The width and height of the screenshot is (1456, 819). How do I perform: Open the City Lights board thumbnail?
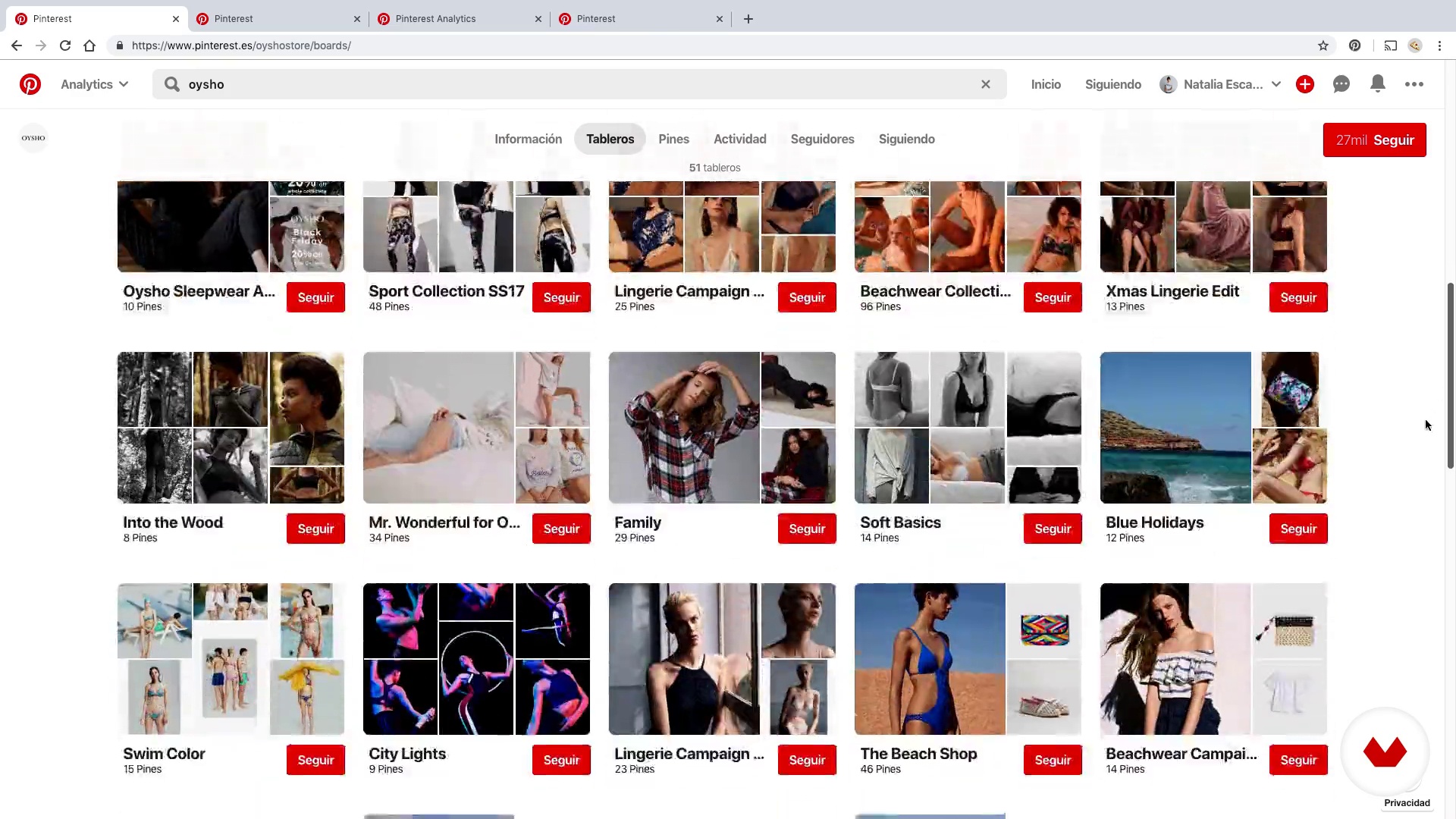click(476, 659)
